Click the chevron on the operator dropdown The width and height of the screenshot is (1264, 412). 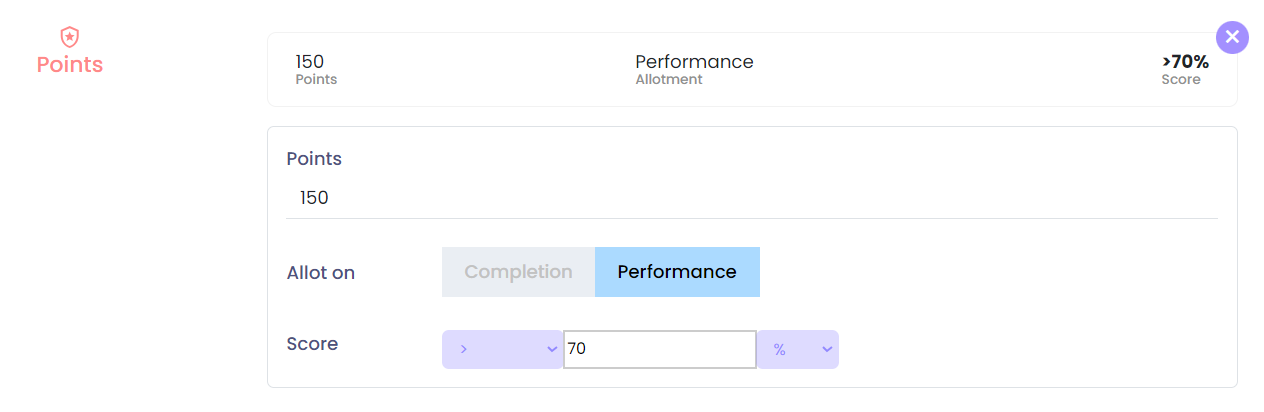tap(551, 349)
